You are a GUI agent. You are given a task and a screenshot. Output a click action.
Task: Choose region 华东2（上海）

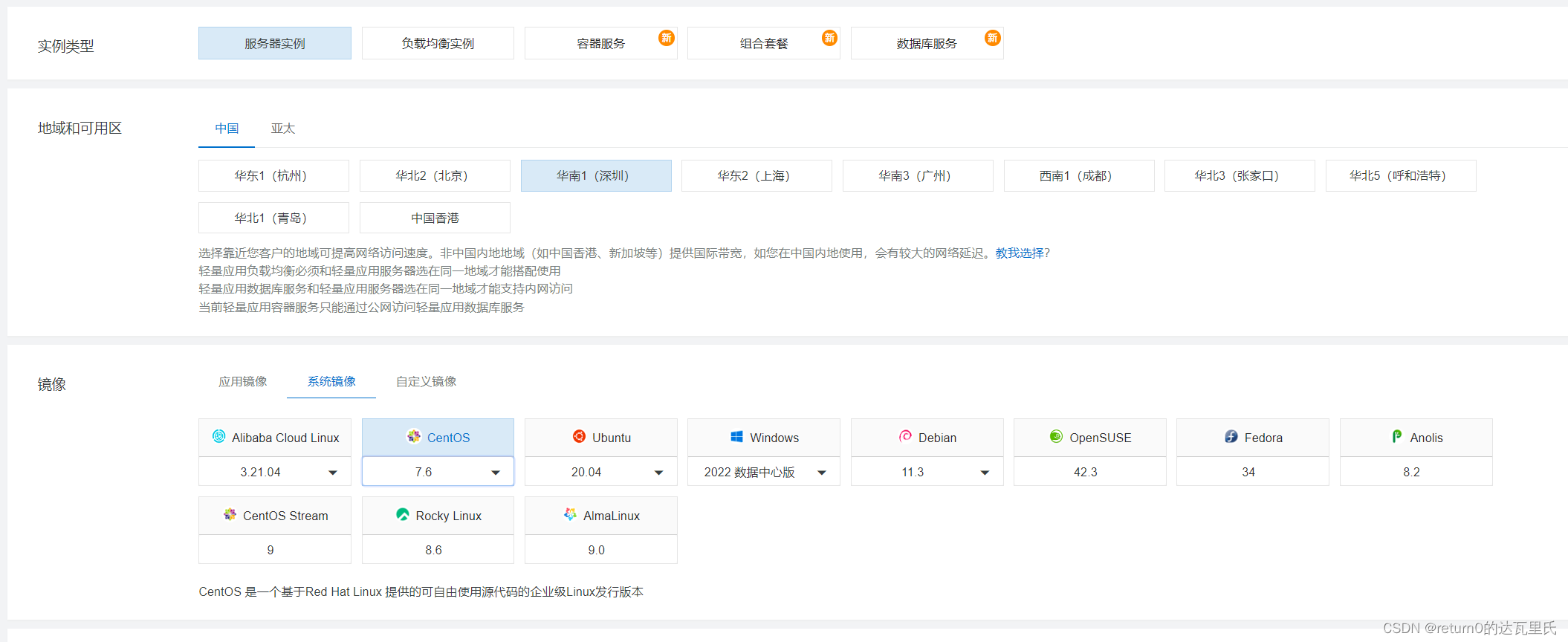pyautogui.click(x=757, y=175)
